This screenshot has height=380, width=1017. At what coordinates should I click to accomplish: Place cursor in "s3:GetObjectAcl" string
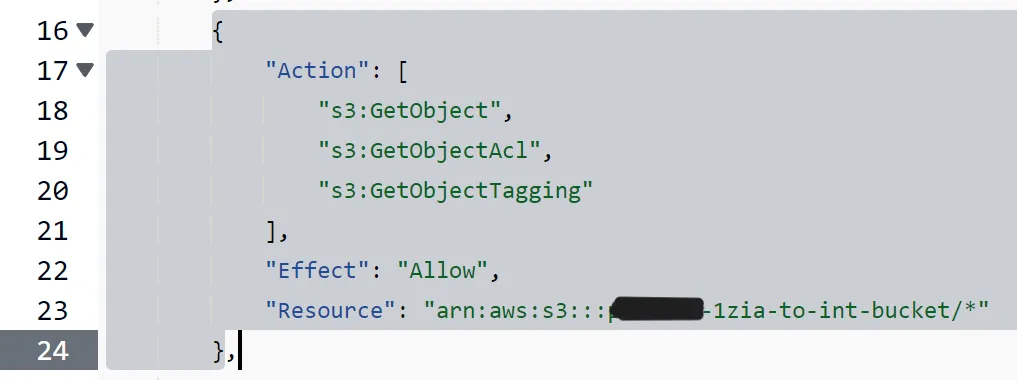coord(429,151)
